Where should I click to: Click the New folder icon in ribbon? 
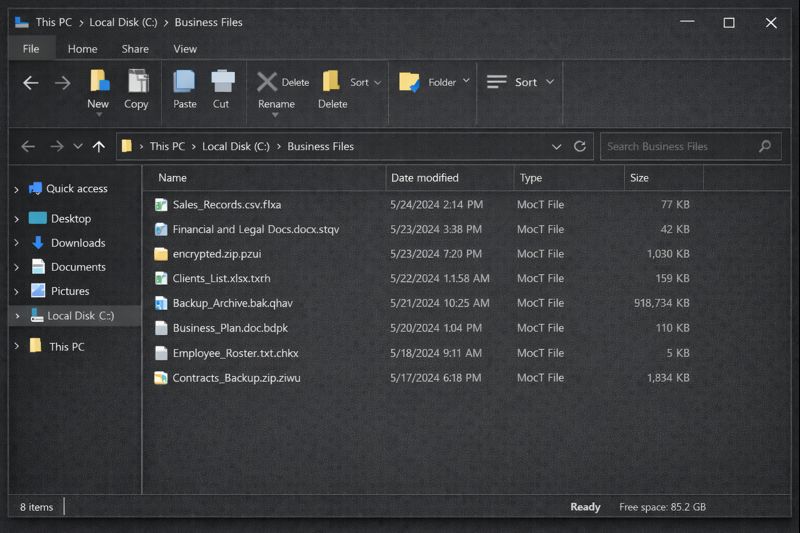(98, 83)
